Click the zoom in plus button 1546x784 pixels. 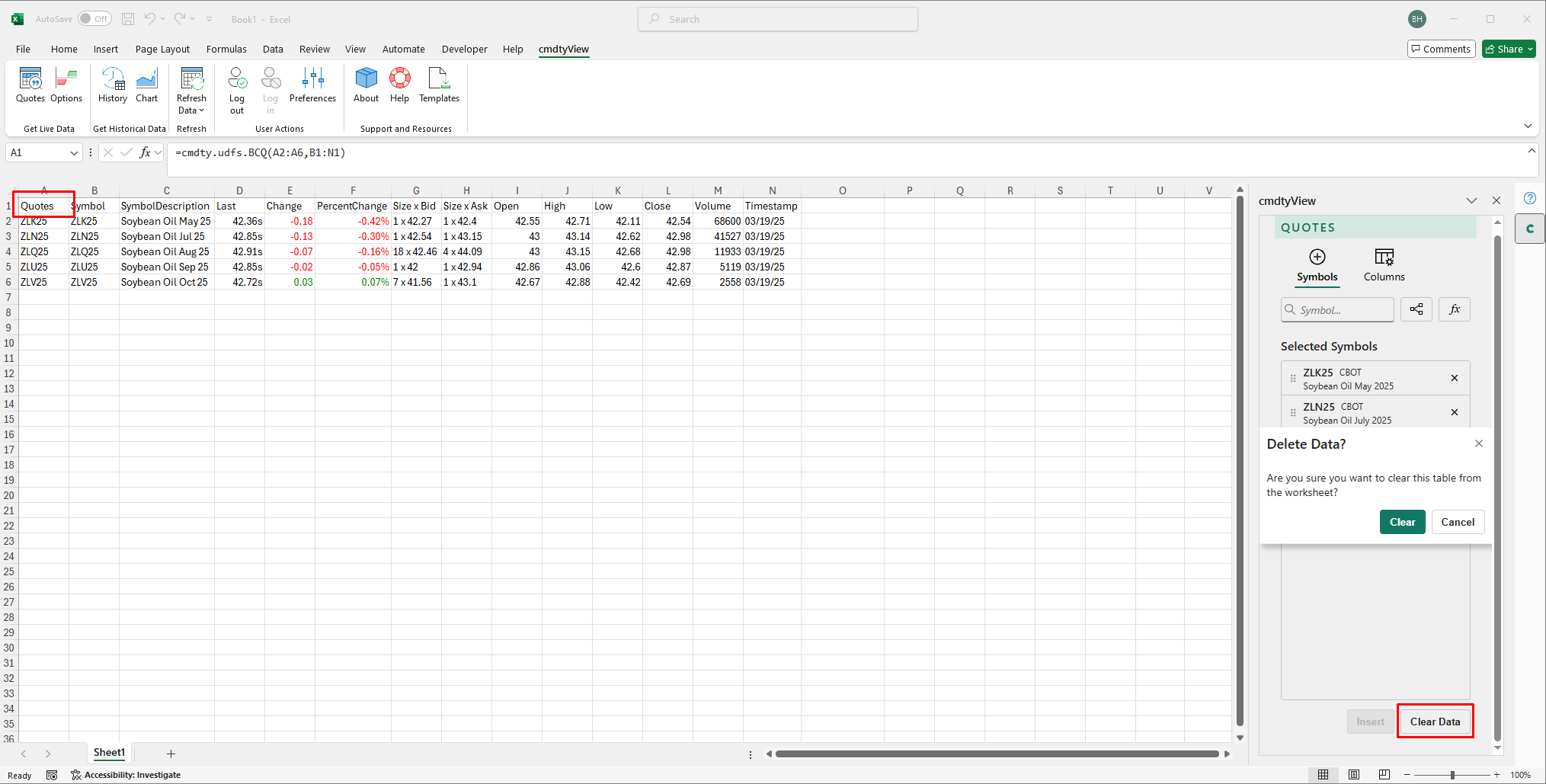(x=1497, y=775)
